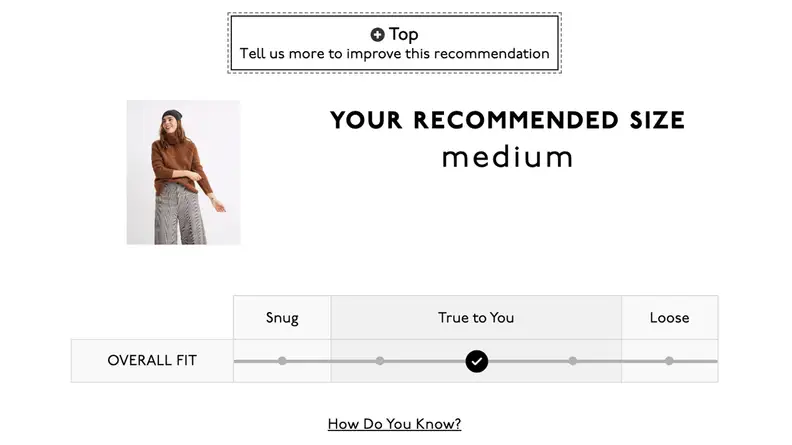The image size is (792, 445).
Task: Click the Top label in dashed box
Action: [x=404, y=34]
